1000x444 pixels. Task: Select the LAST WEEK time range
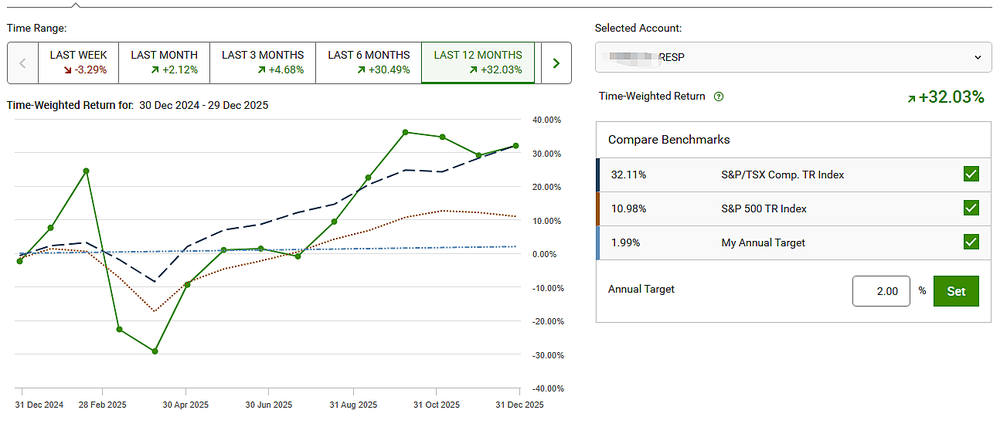tap(79, 62)
